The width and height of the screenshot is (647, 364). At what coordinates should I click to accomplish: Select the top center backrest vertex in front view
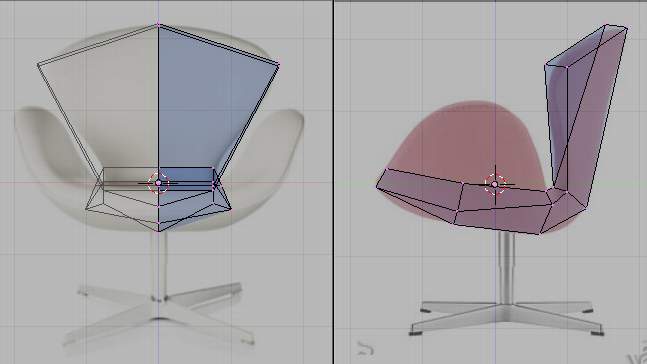tap(159, 25)
